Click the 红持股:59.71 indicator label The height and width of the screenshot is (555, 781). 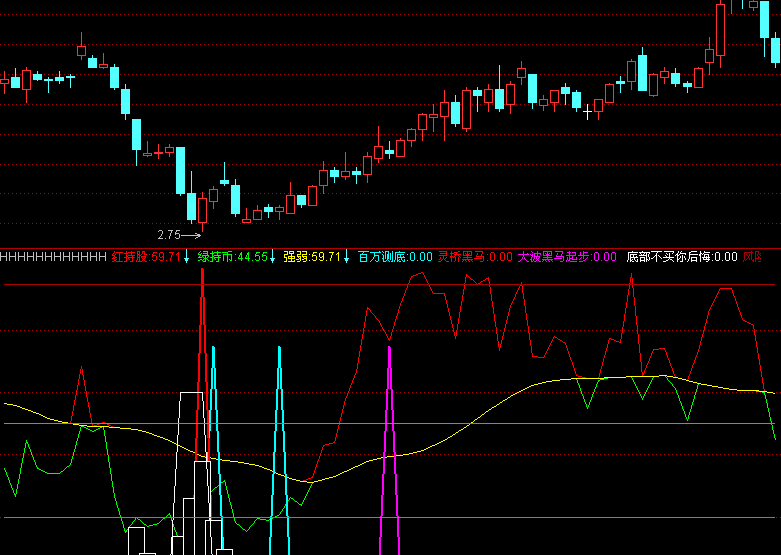click(x=145, y=257)
